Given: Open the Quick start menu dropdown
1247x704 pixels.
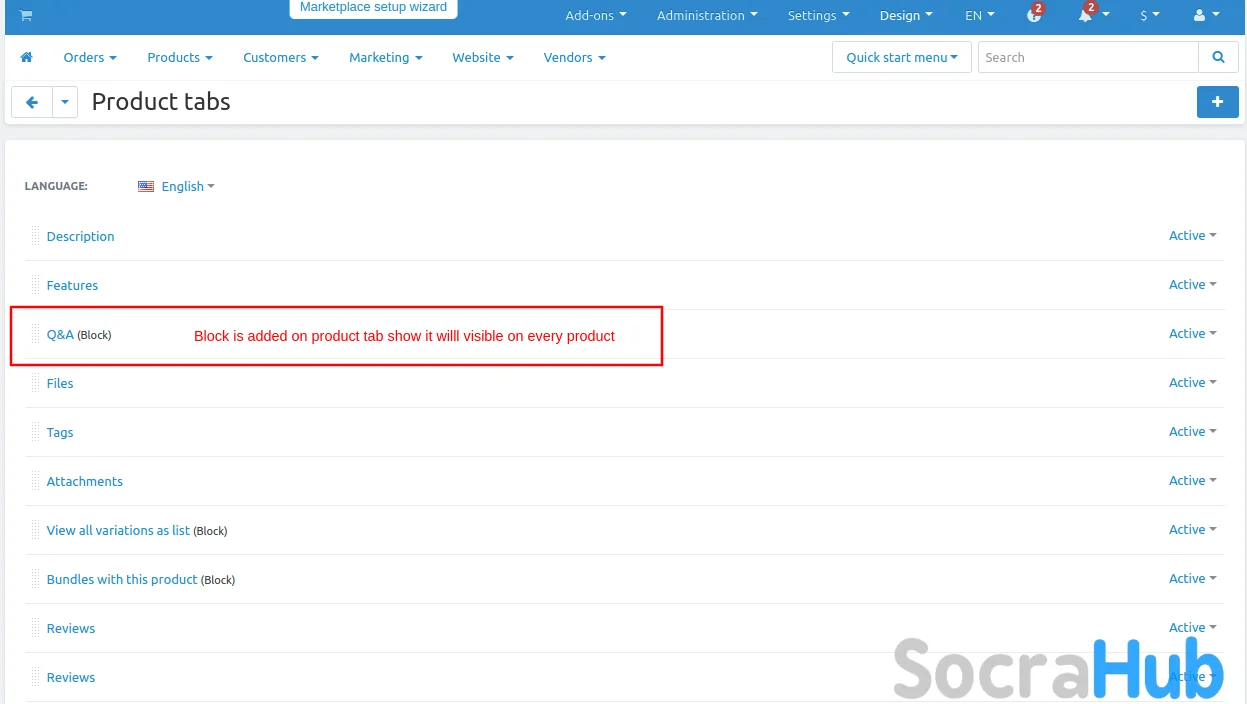Looking at the screenshot, I should pyautogui.click(x=901, y=58).
